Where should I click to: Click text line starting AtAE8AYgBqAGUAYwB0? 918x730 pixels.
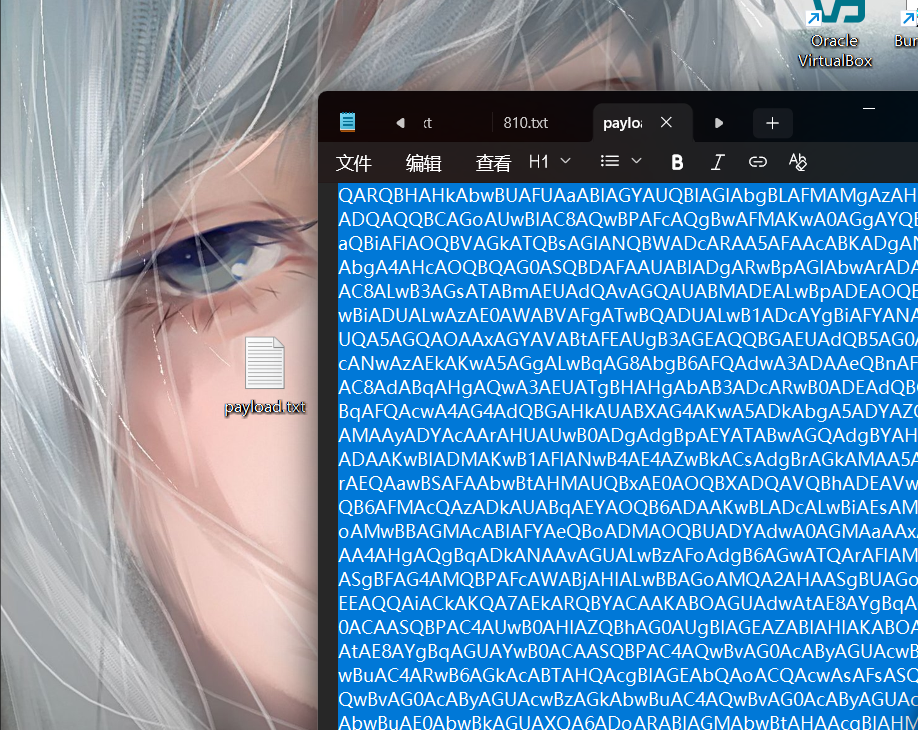(628, 651)
